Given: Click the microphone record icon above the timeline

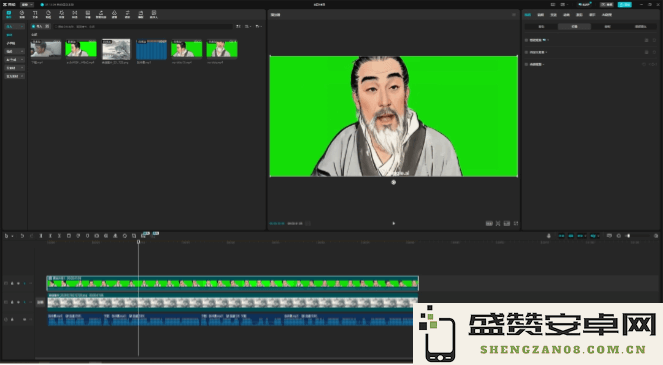Looking at the screenshot, I should click(549, 236).
